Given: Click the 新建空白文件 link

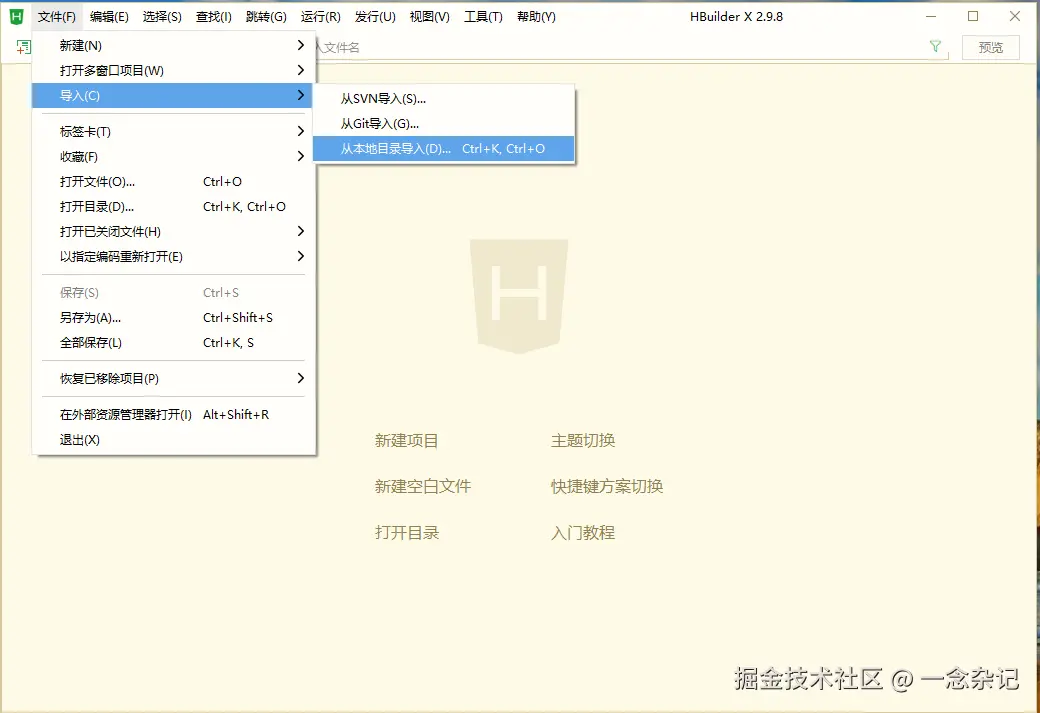Looking at the screenshot, I should click(x=422, y=486).
